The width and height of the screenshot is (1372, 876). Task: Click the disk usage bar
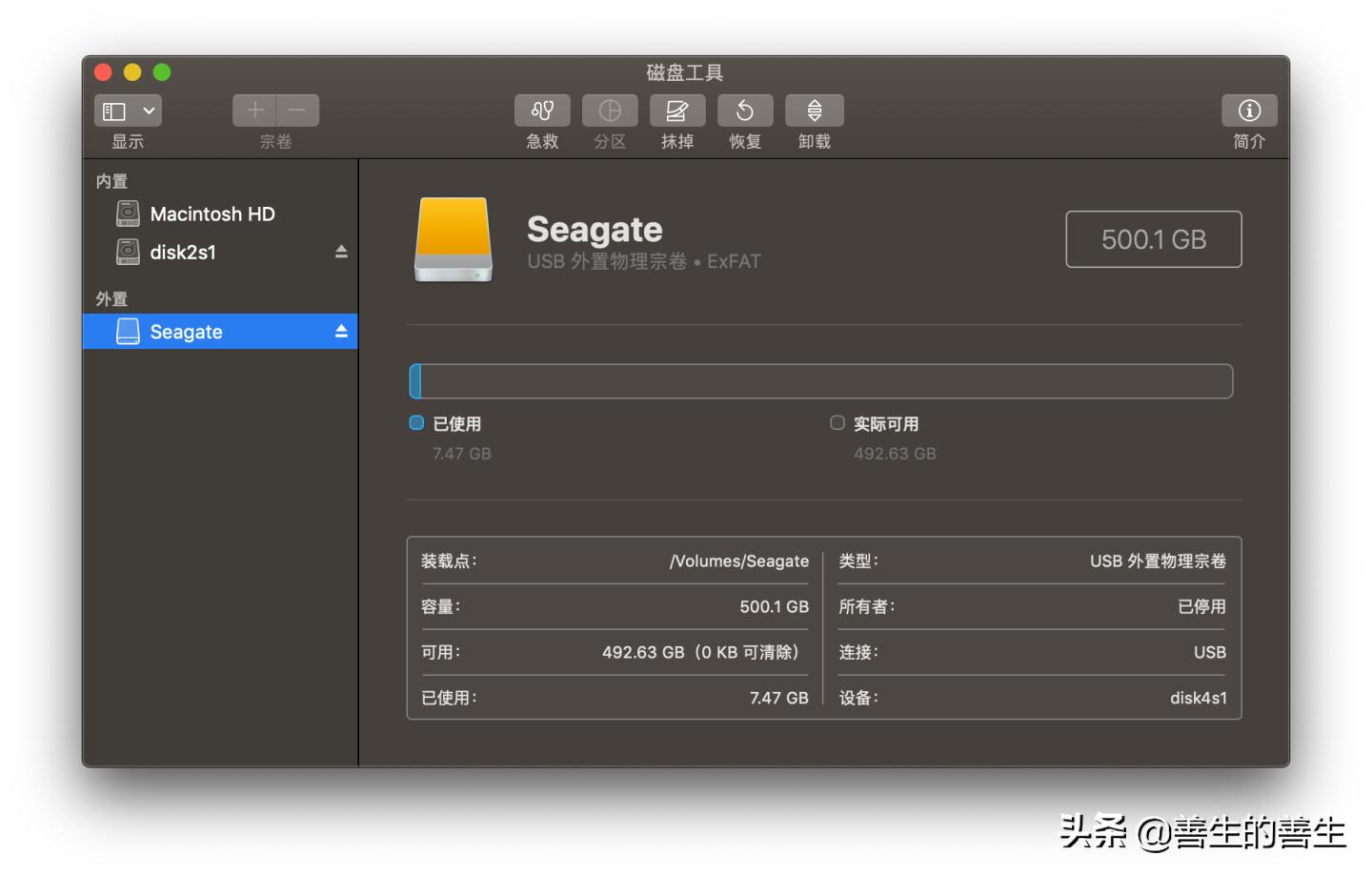[x=821, y=381]
